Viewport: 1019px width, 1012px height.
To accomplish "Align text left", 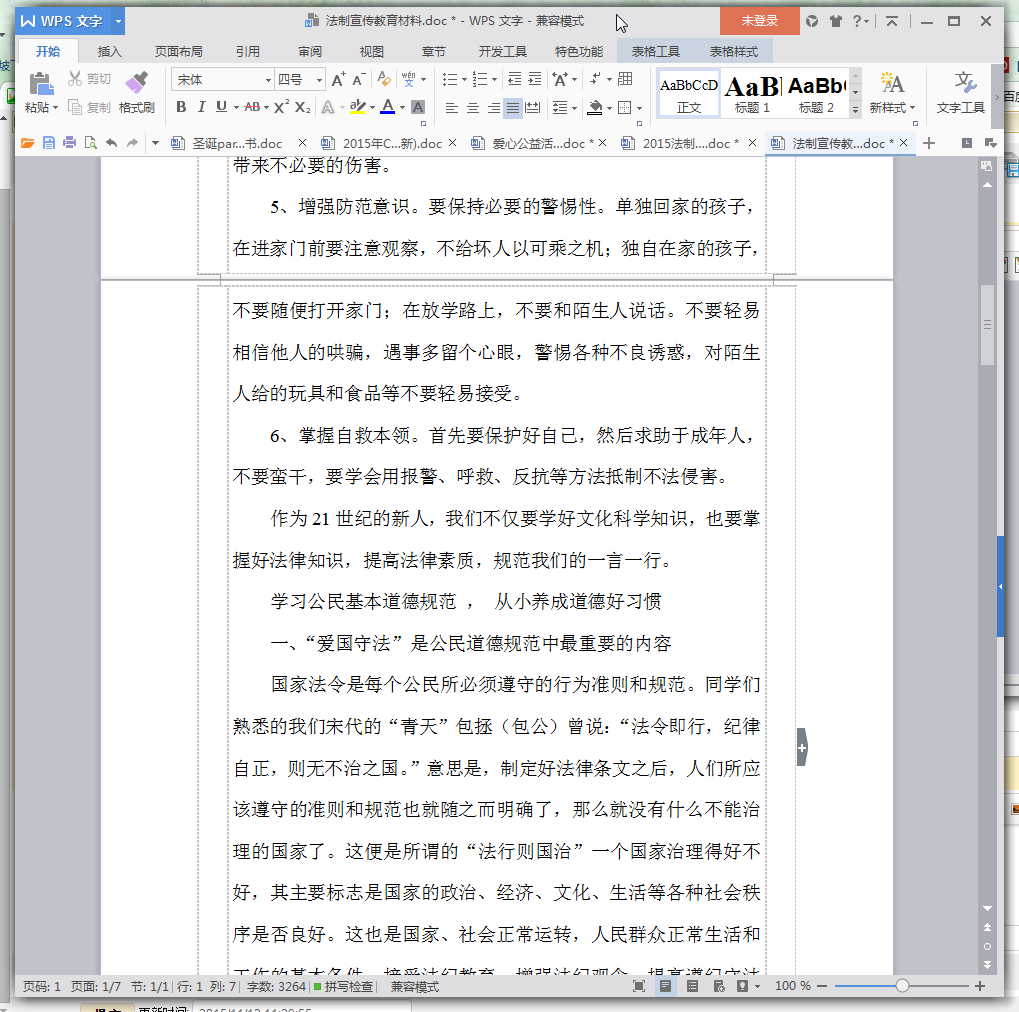I will click(x=452, y=107).
